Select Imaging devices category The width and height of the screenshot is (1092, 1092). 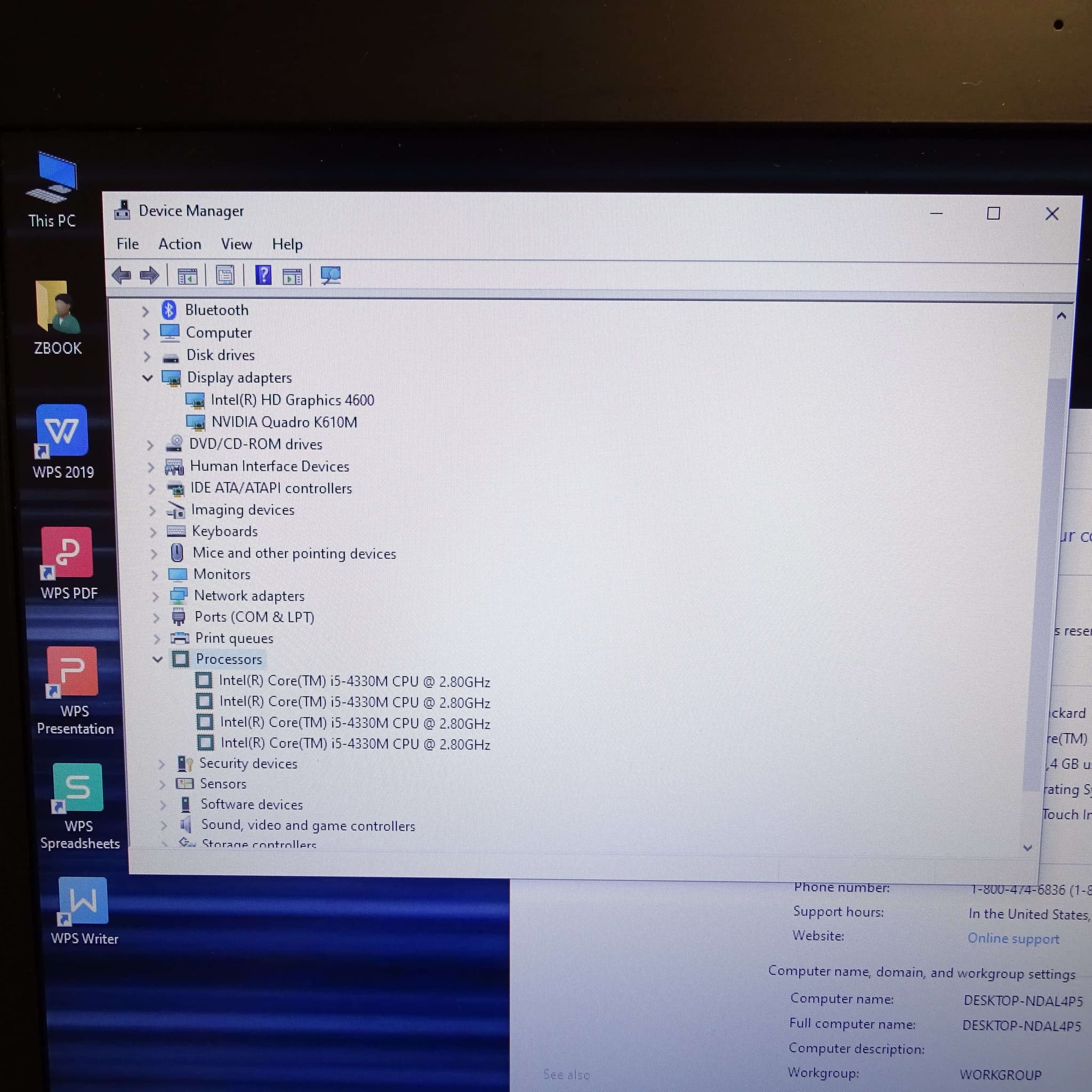click(243, 510)
